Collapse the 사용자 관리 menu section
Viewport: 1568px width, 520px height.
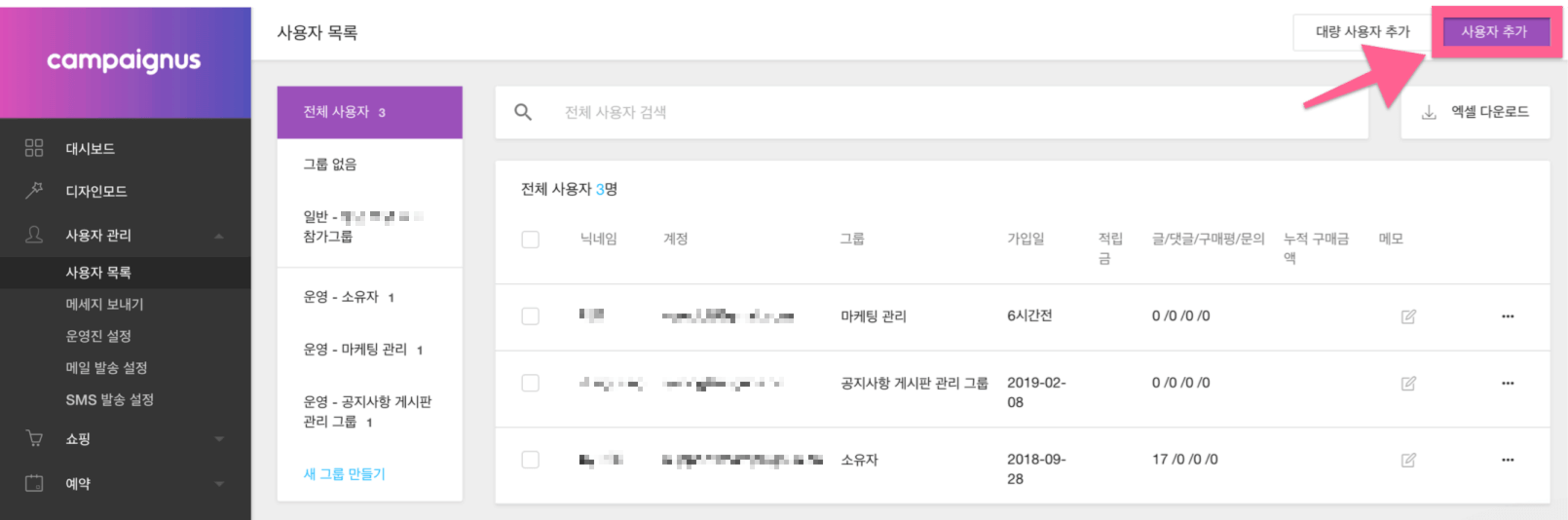(219, 236)
